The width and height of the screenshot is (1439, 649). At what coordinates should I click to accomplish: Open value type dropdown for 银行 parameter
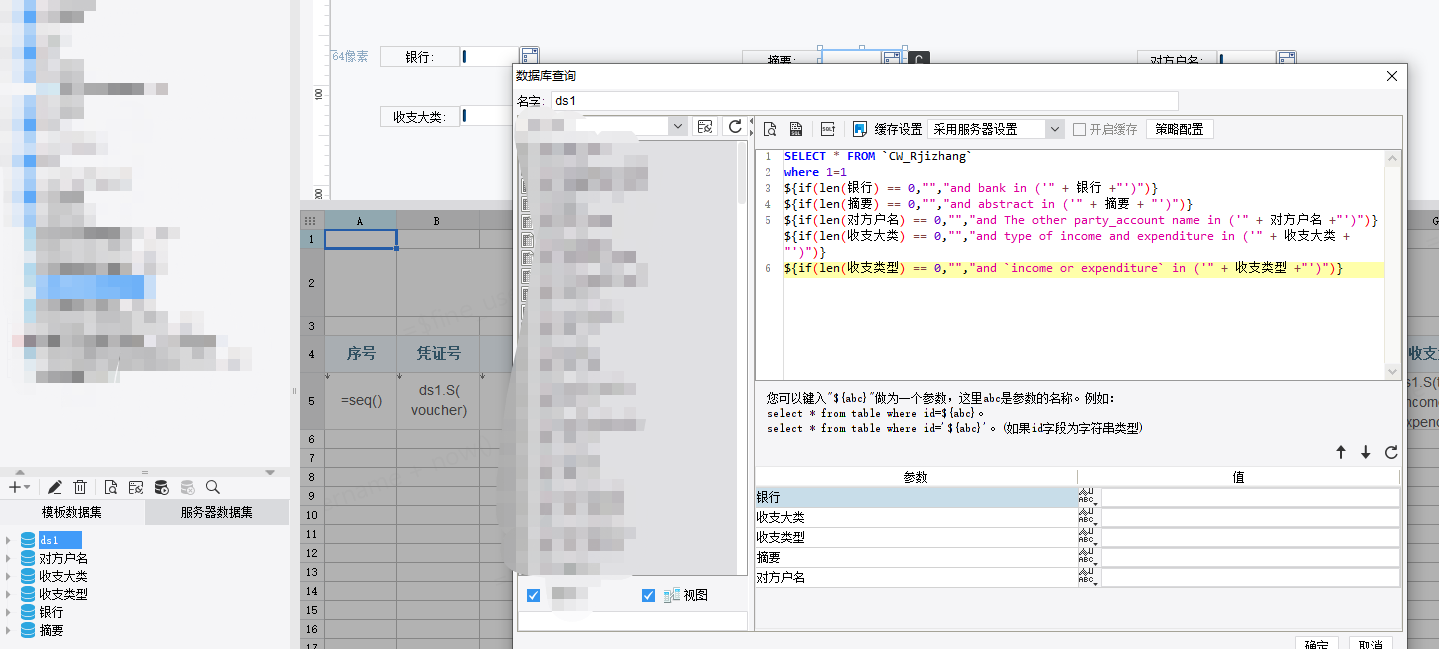coord(1088,497)
